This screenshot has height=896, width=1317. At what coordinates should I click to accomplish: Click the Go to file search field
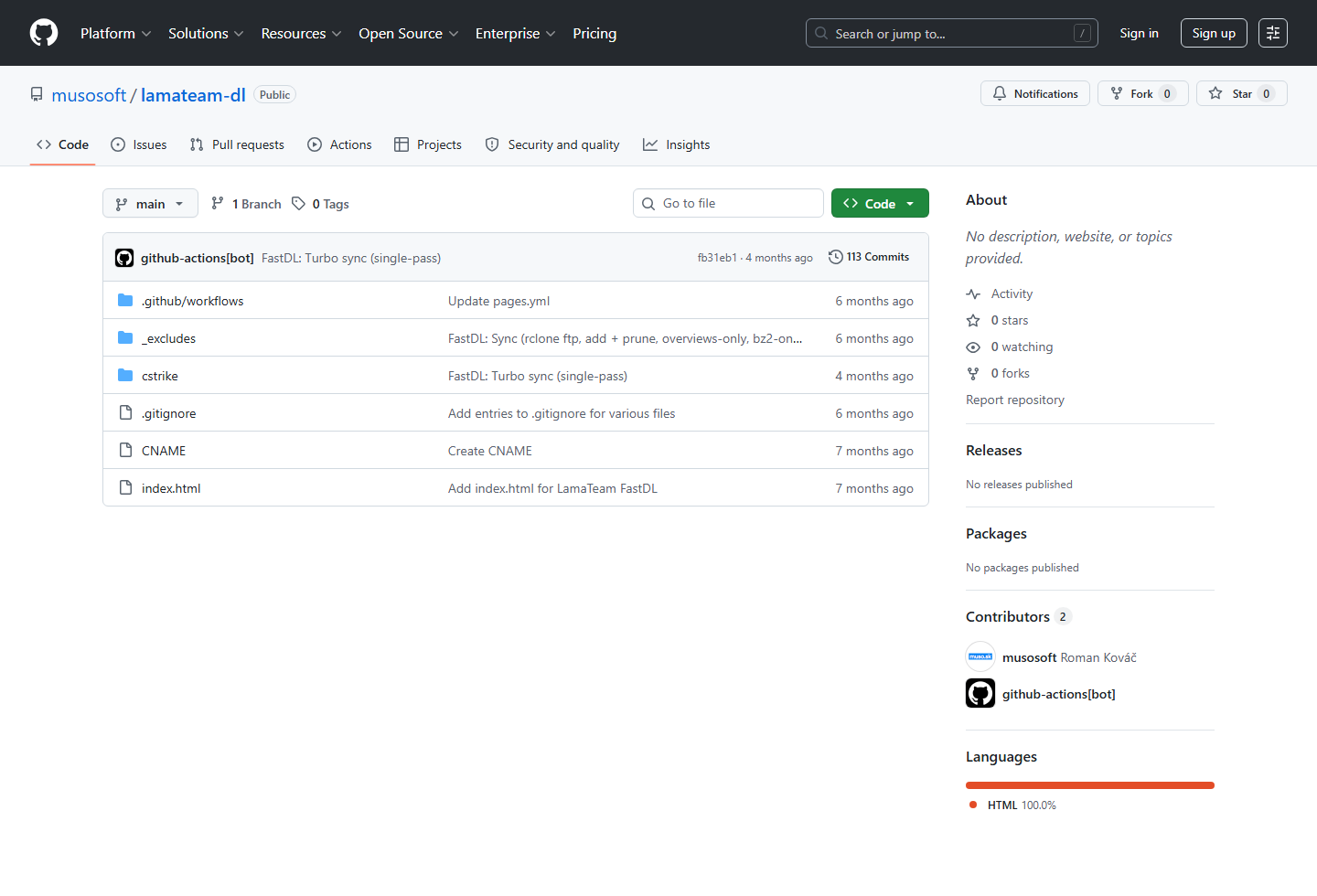tap(728, 203)
